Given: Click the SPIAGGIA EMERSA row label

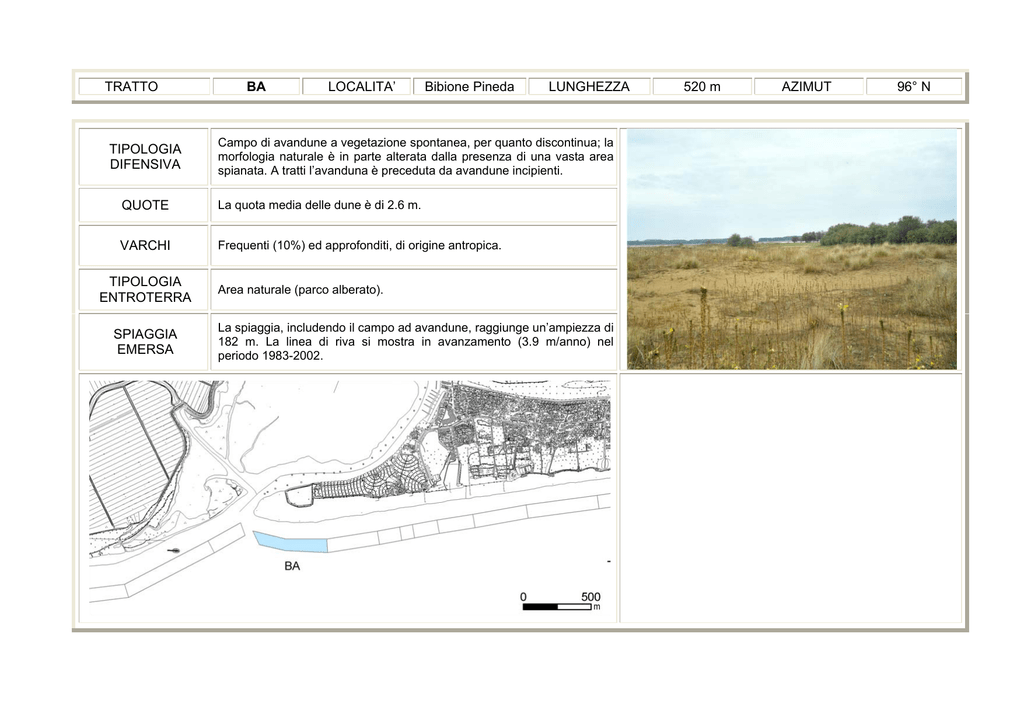Looking at the screenshot, I should click(144, 341).
